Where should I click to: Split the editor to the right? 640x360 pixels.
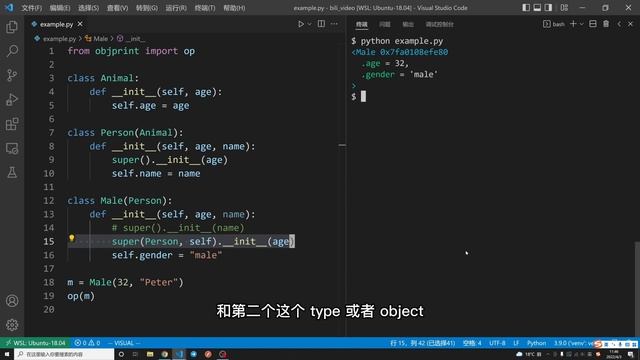(x=321, y=24)
